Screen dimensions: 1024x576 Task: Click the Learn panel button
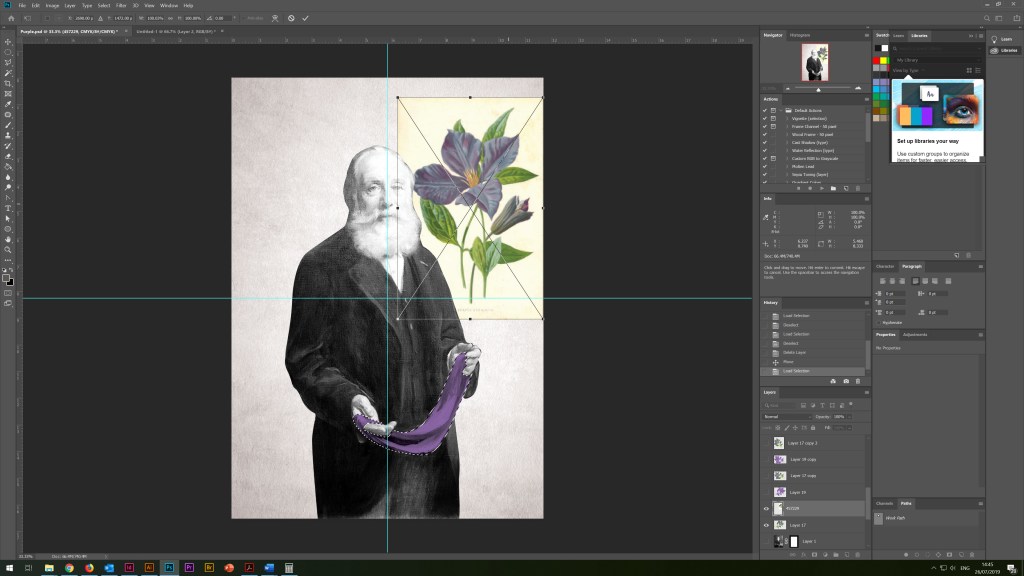1001,39
